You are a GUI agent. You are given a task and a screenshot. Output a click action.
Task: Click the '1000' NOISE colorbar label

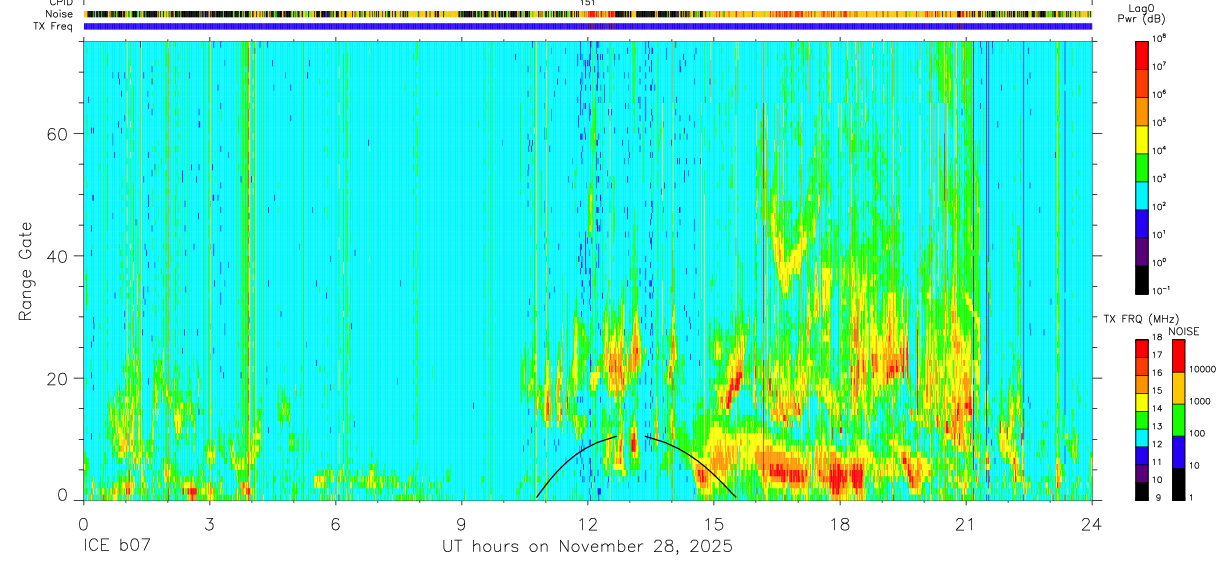[x=1200, y=402]
